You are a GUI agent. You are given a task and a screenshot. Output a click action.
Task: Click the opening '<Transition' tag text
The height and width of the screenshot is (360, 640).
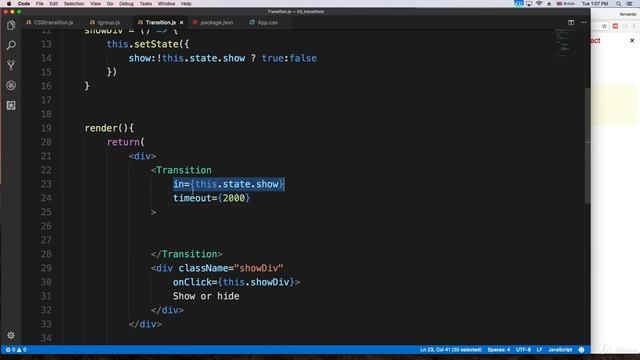coord(181,170)
